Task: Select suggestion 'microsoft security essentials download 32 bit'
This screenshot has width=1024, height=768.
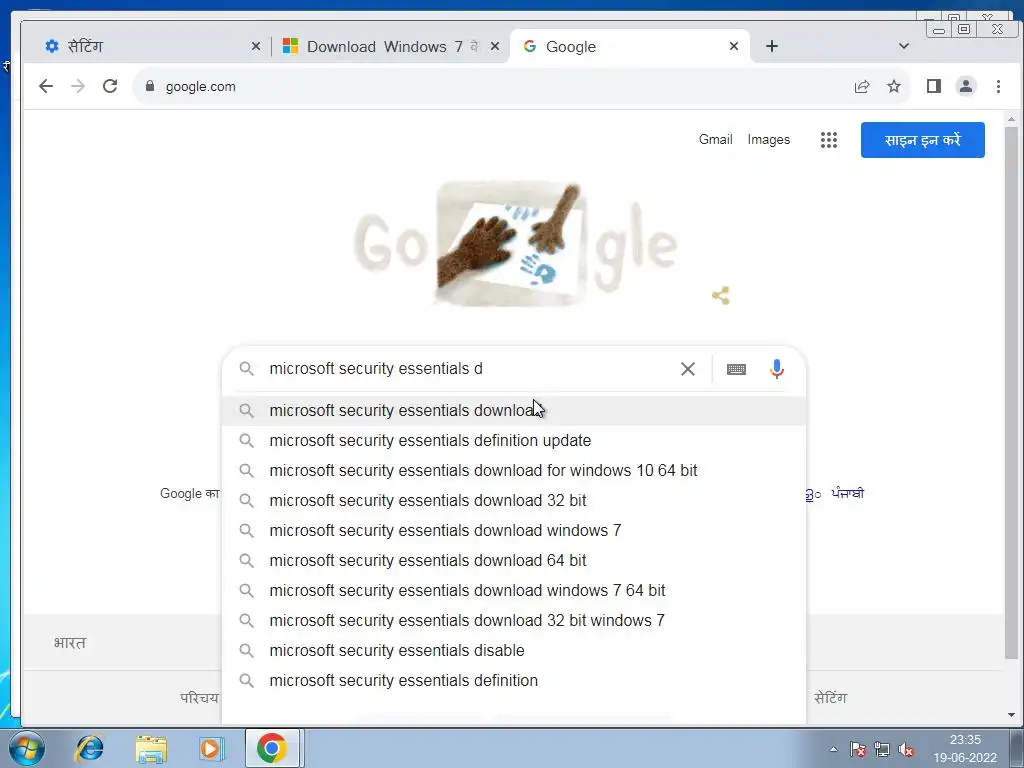Action: click(x=513, y=501)
